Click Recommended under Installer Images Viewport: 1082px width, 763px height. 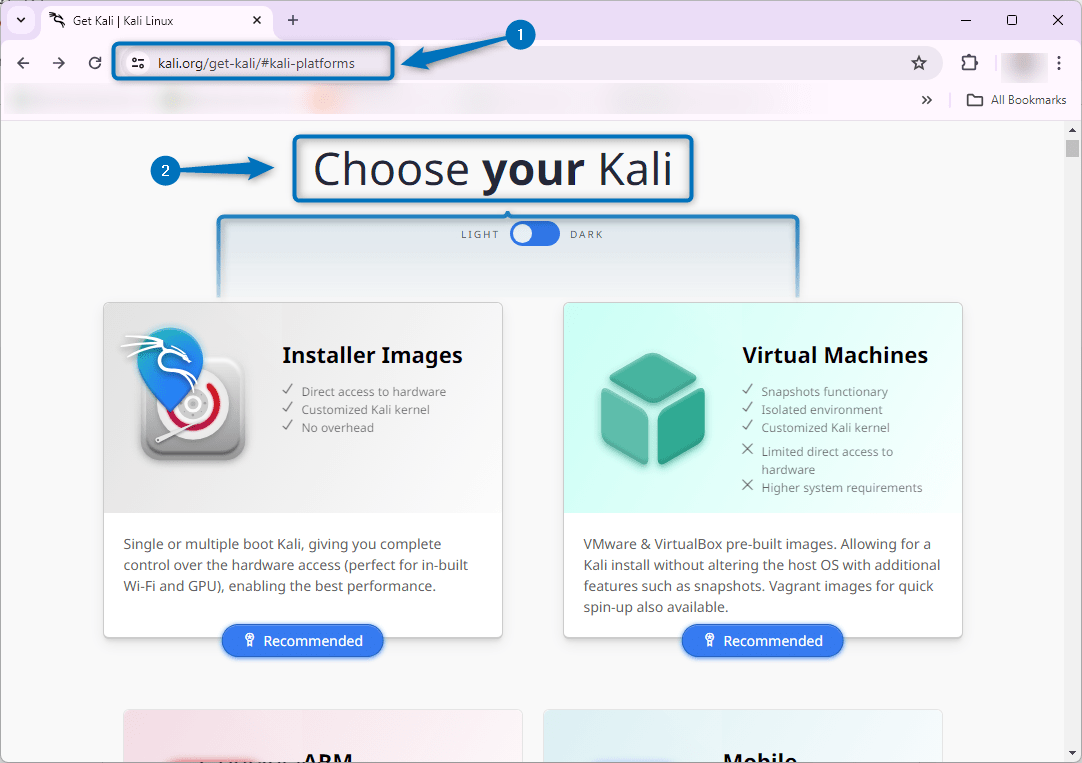302,640
